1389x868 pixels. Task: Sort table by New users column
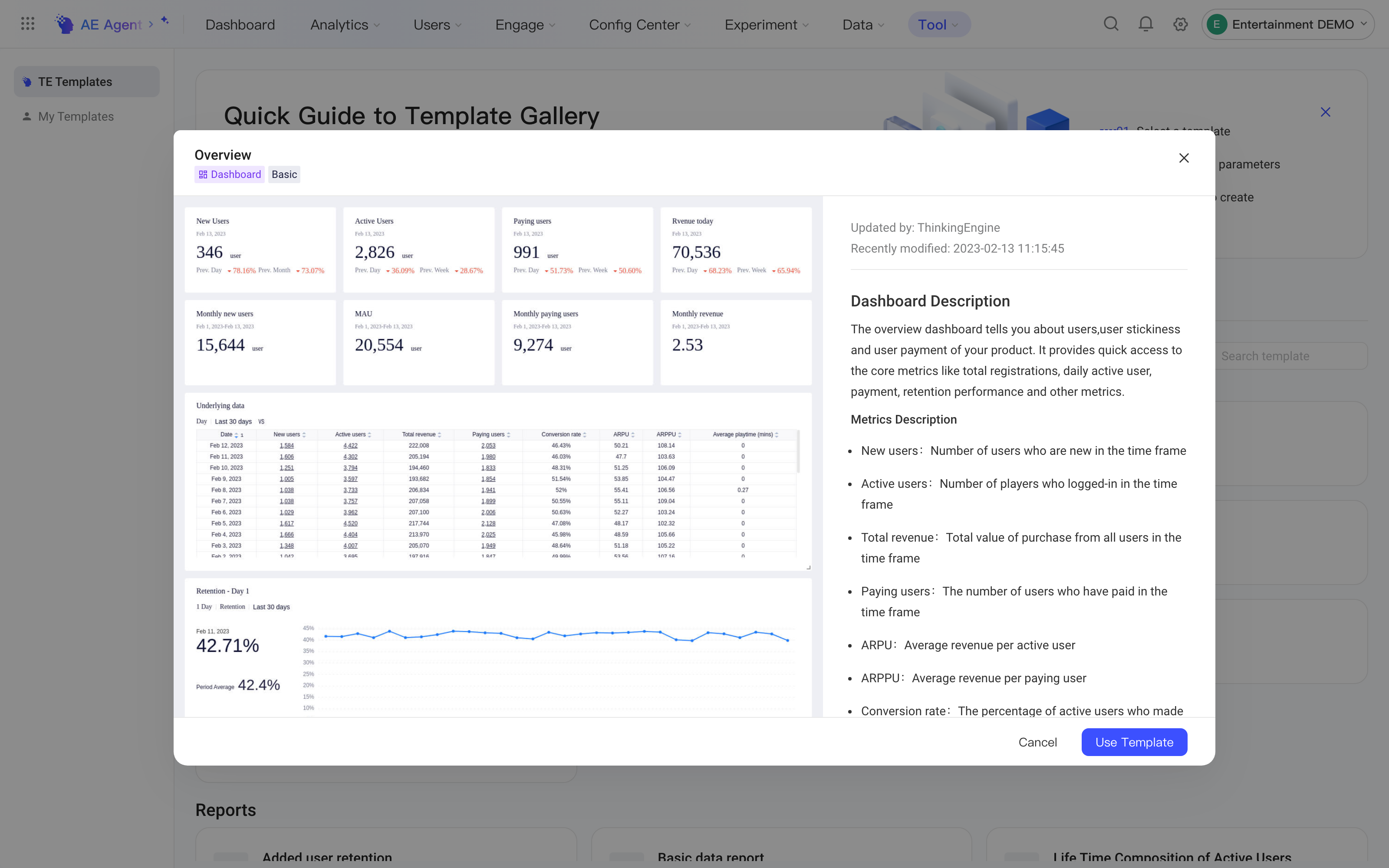click(304, 435)
